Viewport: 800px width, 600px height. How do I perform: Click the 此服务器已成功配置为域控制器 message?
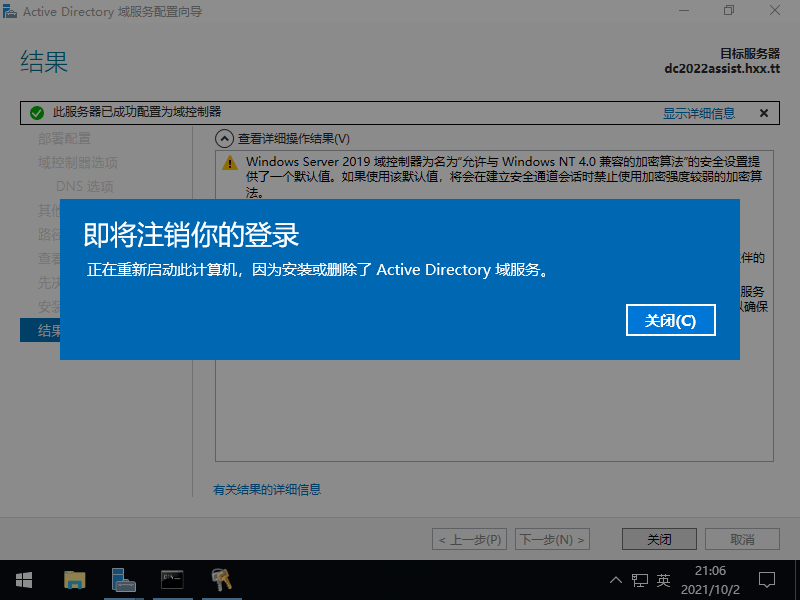(x=137, y=112)
